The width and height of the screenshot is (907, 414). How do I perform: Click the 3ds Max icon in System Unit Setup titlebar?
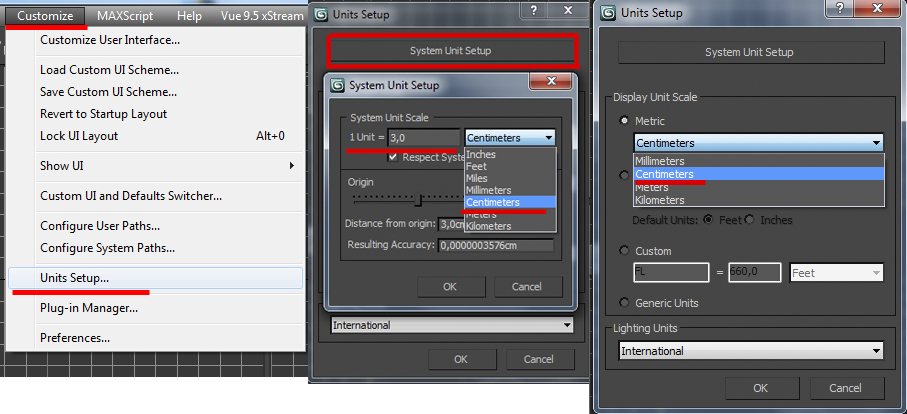337,86
